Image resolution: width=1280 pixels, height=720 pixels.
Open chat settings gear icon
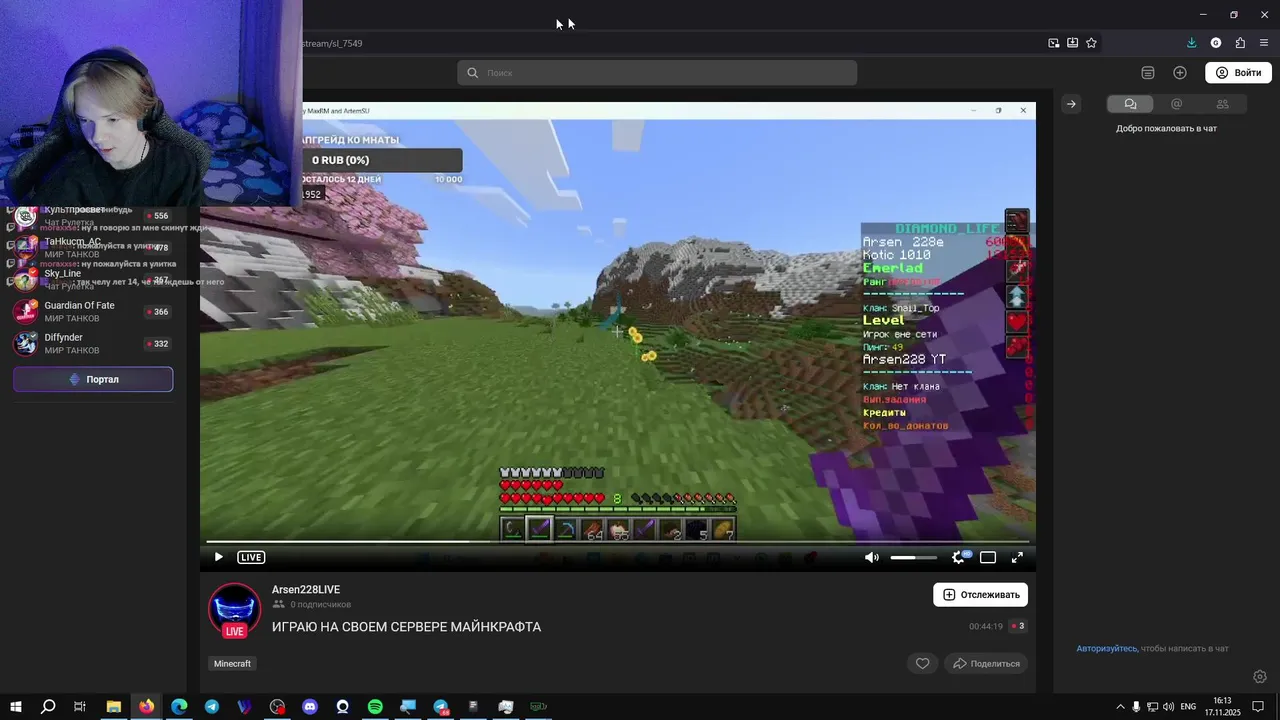(1260, 677)
